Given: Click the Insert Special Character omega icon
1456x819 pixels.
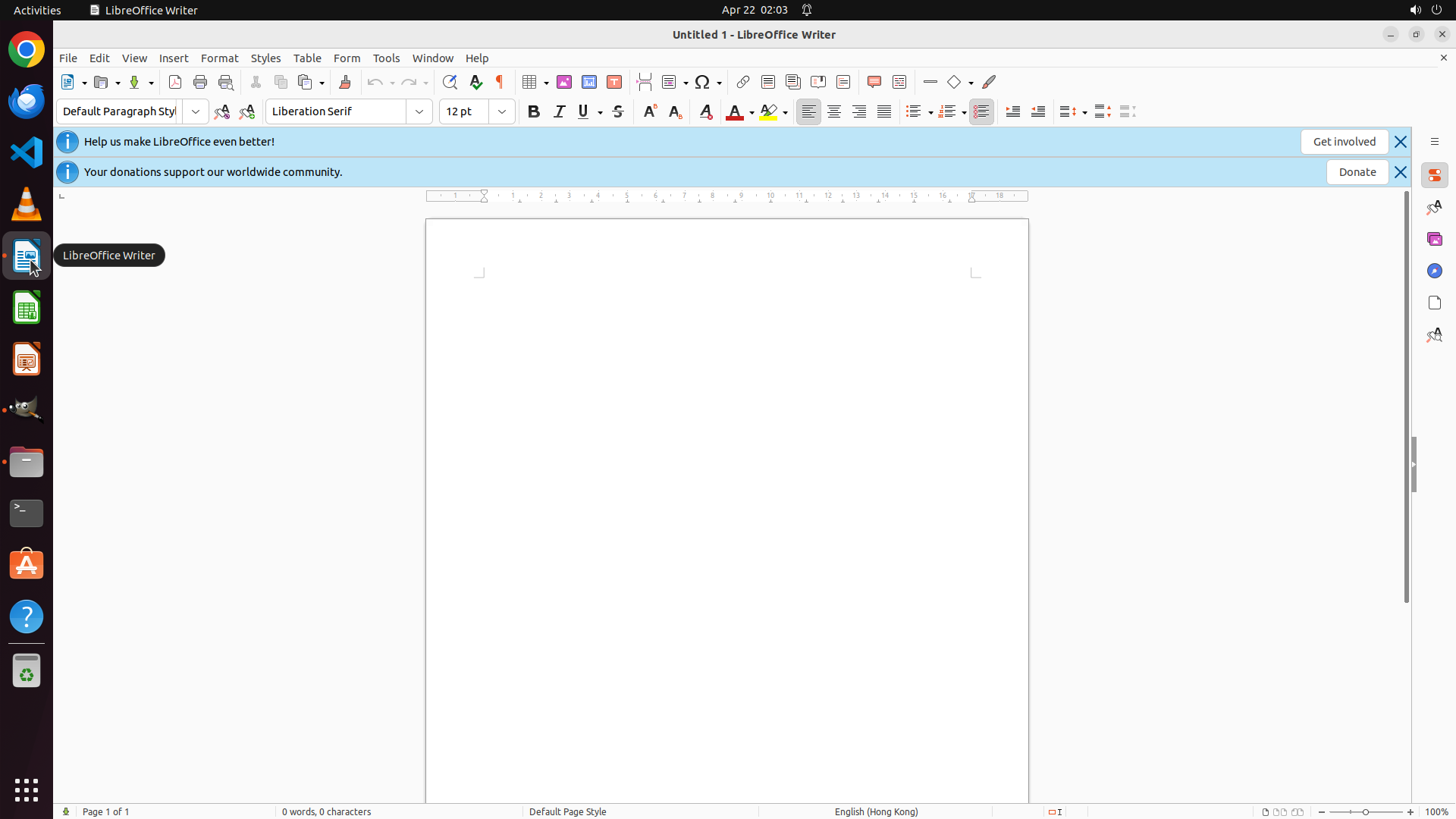Looking at the screenshot, I should pos(702,82).
